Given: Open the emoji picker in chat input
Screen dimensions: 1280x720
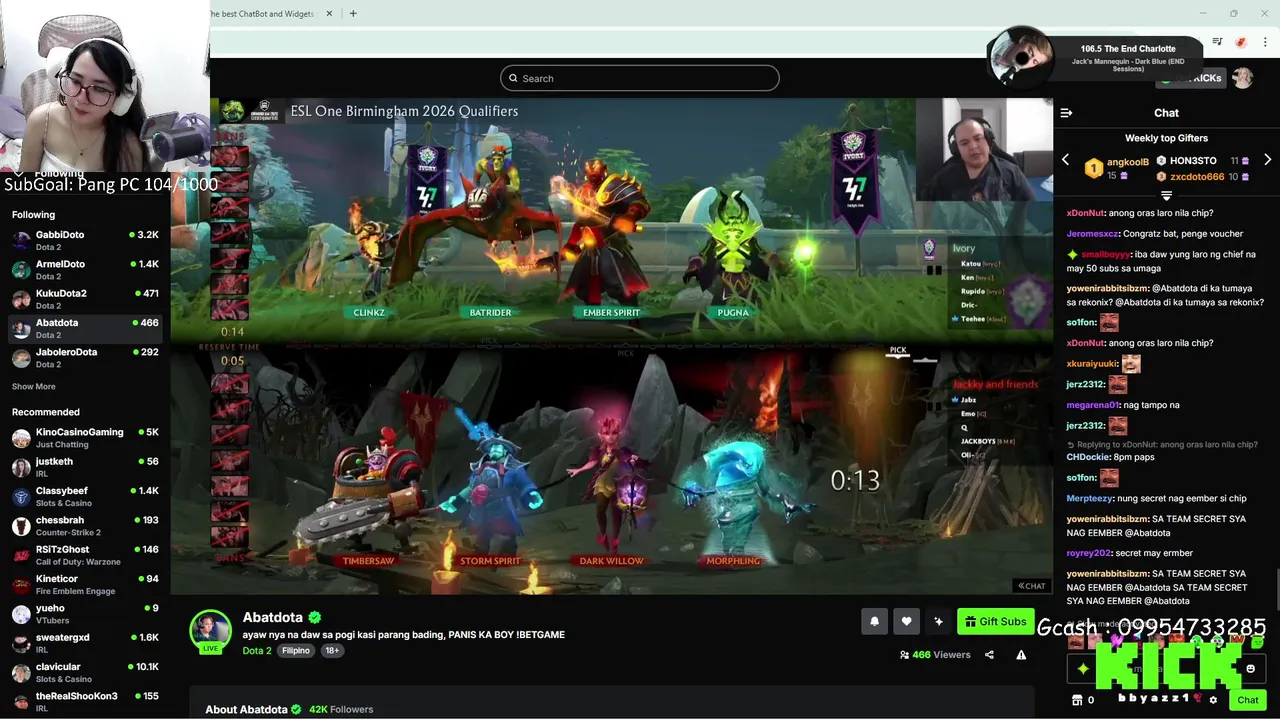Looking at the screenshot, I should 1250,669.
